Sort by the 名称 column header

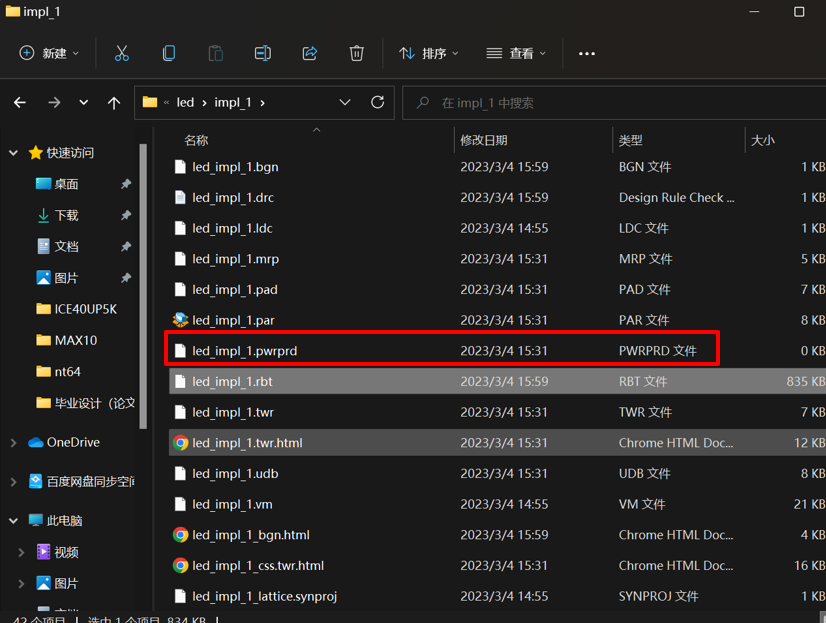[196, 141]
